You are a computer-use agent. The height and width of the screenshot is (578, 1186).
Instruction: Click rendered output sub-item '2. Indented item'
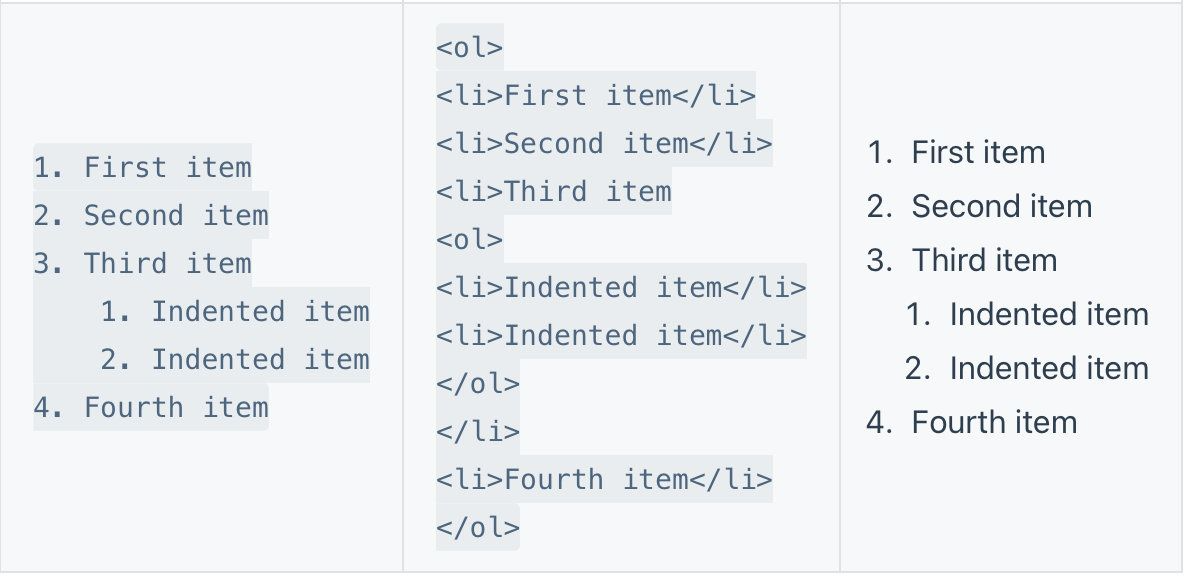[x=1048, y=369]
